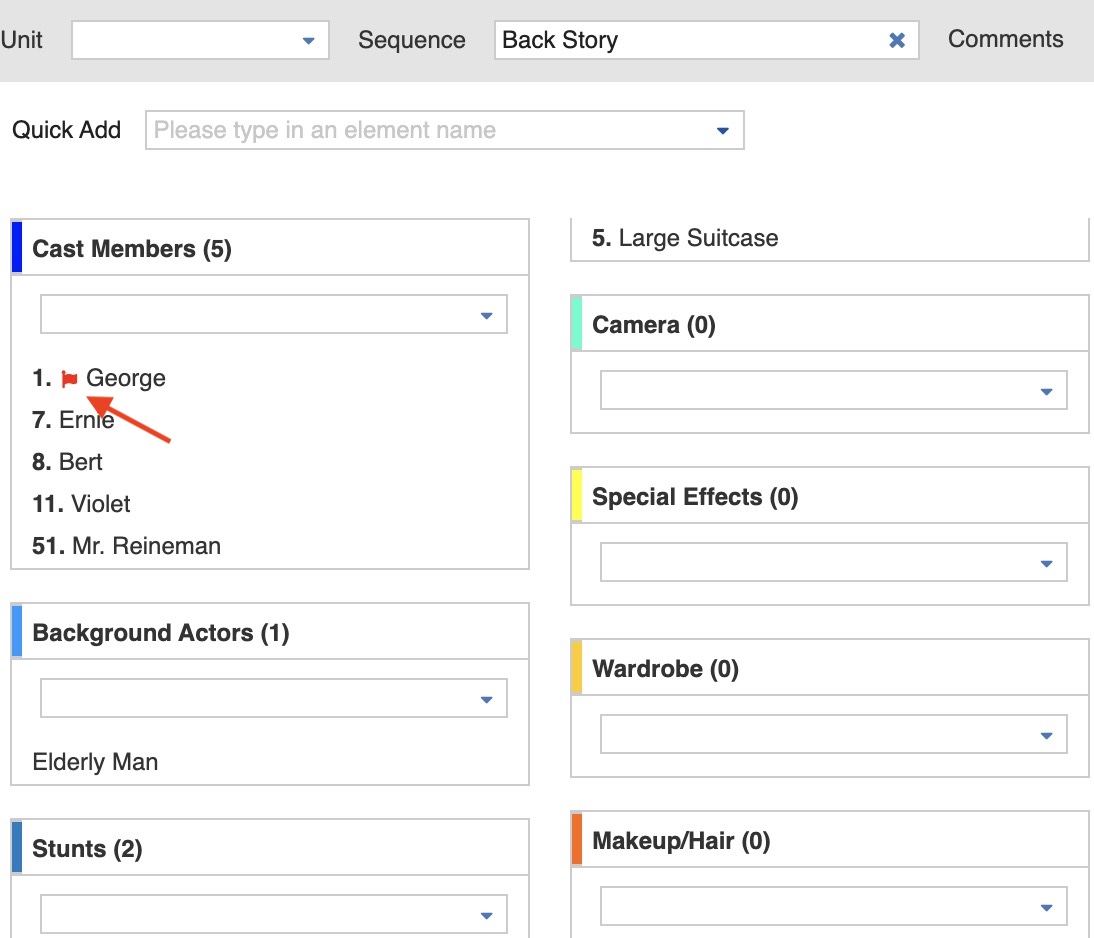
Task: Click cast member Violet
Action: (100, 504)
